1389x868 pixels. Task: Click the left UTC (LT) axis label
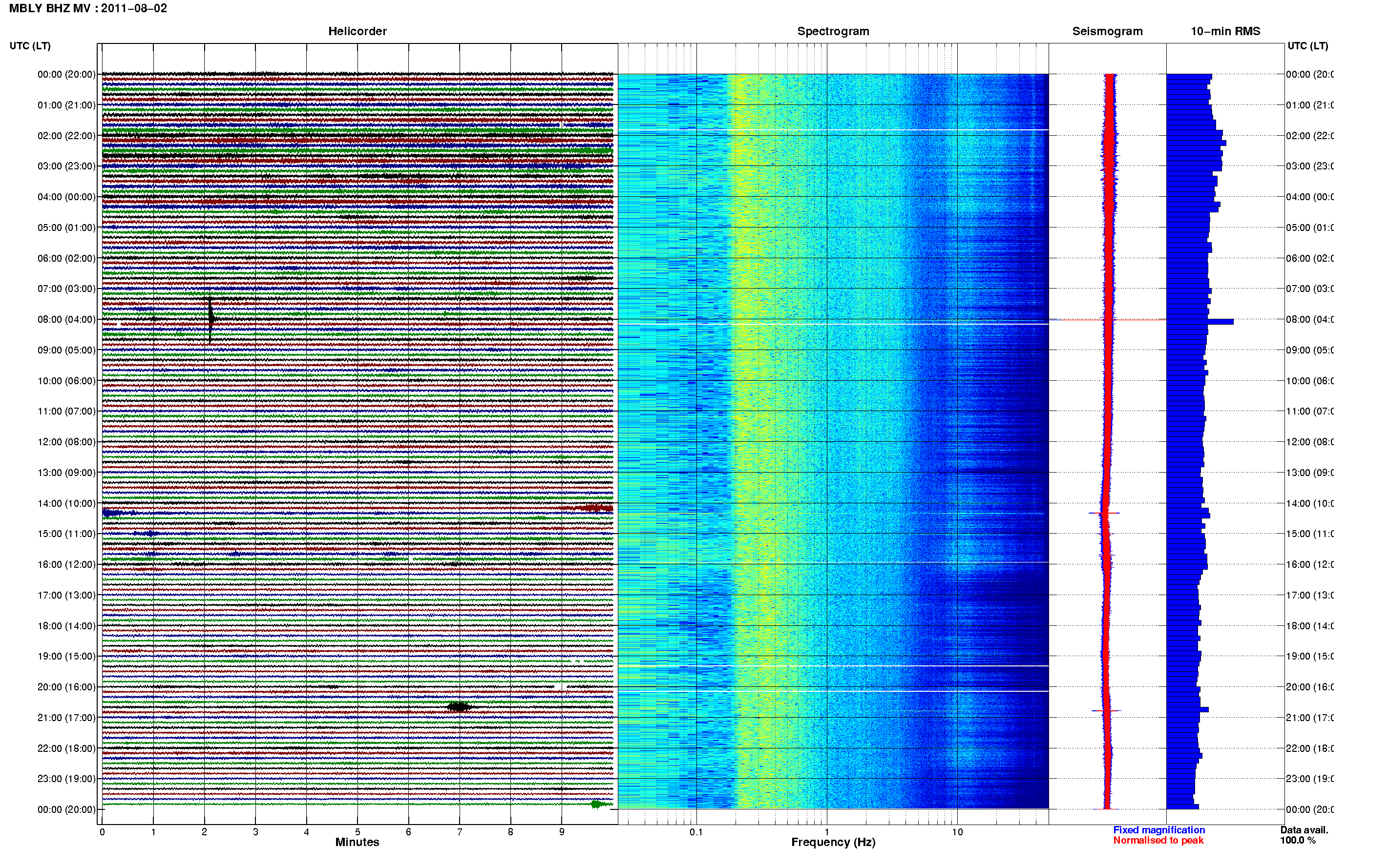coord(30,46)
